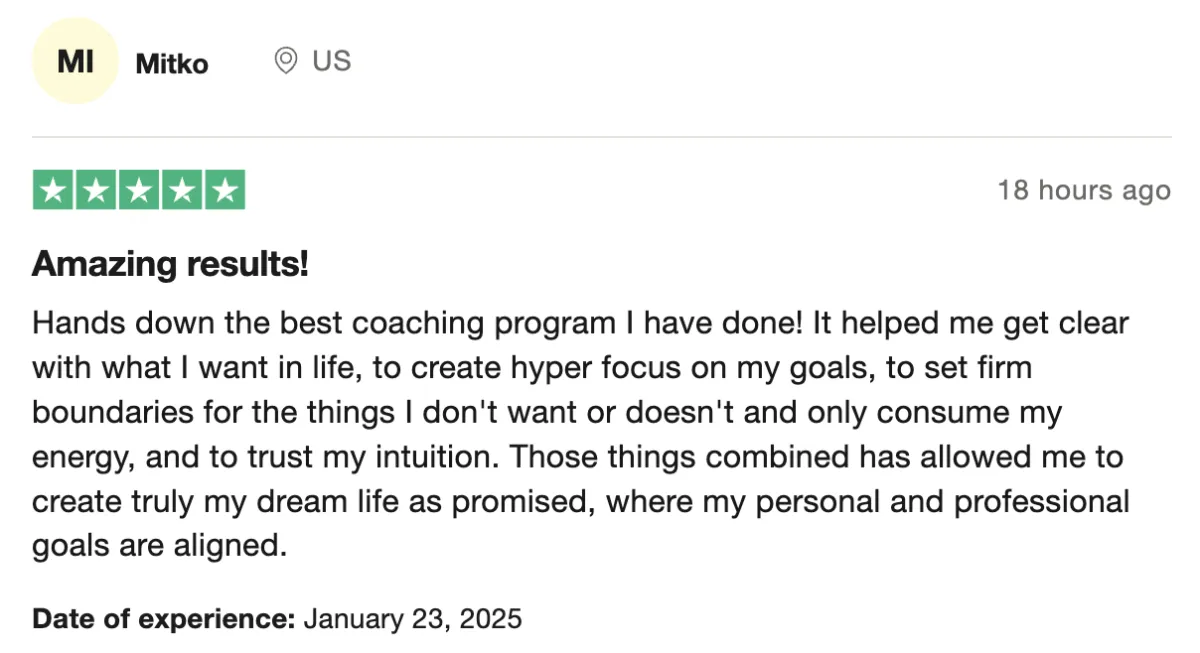Click the date "January 23, 2025"
The width and height of the screenshot is (1200, 653).
click(413, 618)
